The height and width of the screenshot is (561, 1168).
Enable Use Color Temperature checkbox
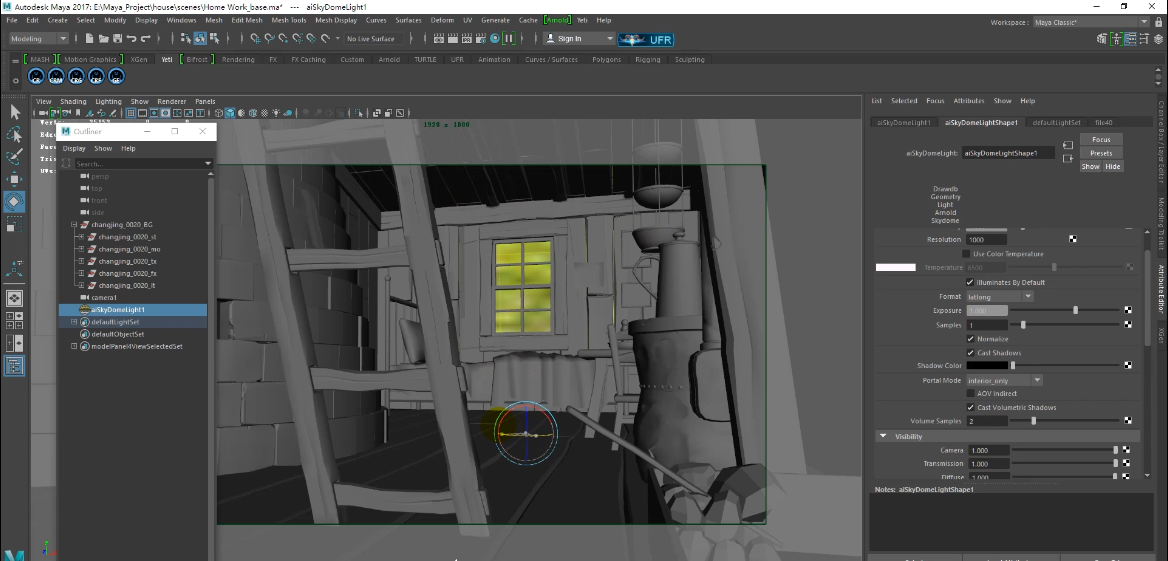(x=966, y=254)
